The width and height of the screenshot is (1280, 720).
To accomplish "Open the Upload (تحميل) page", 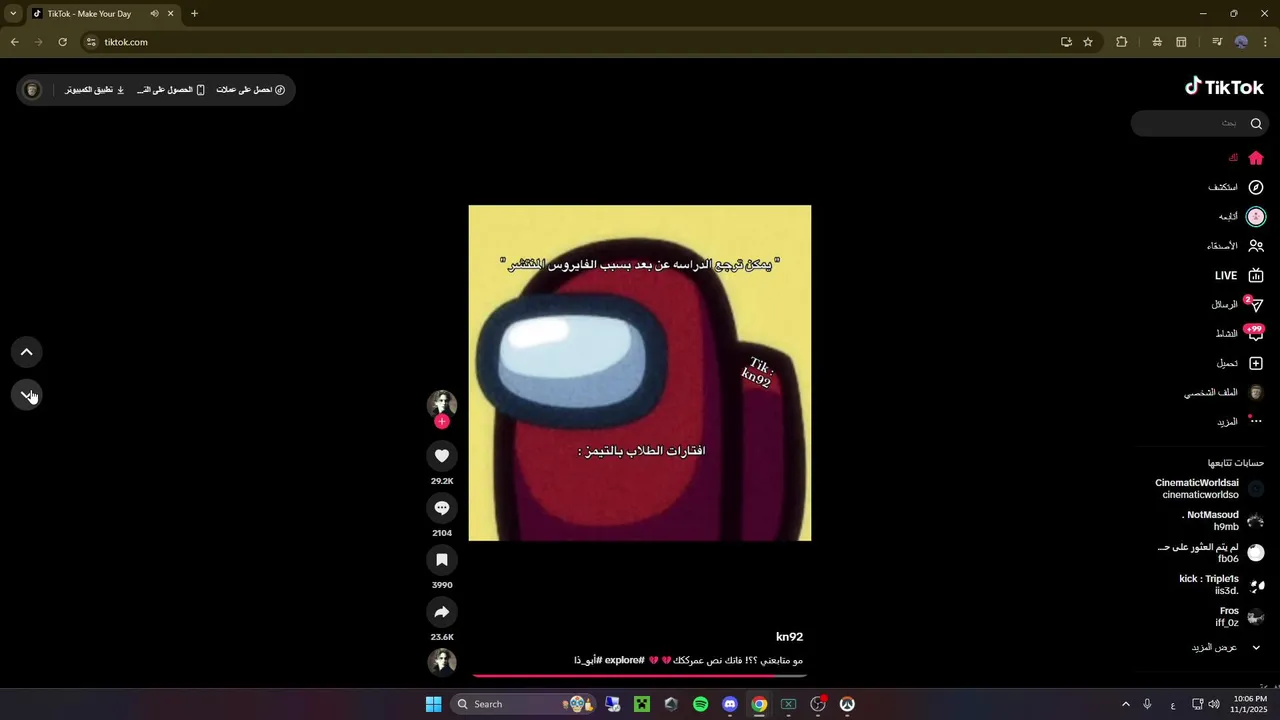I will pyautogui.click(x=1240, y=363).
